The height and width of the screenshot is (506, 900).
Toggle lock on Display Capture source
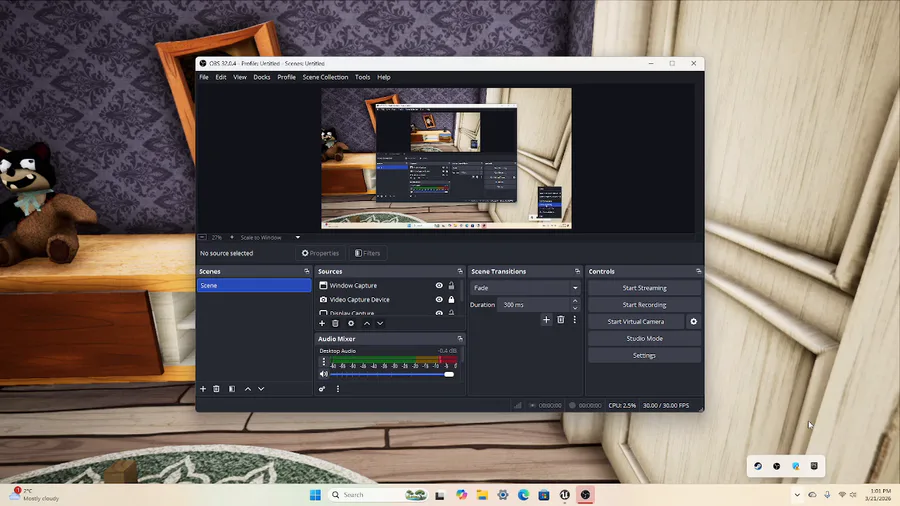pos(451,313)
